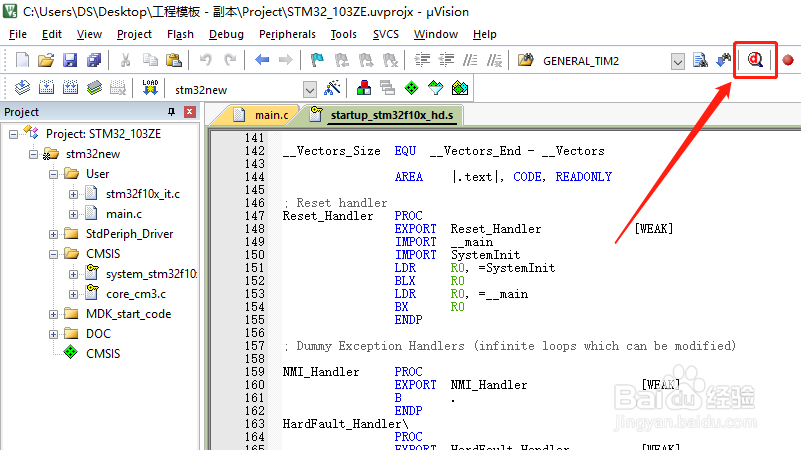Open stm32new target dropdown
Viewport: 801px width, 450px height.
pos(310,90)
